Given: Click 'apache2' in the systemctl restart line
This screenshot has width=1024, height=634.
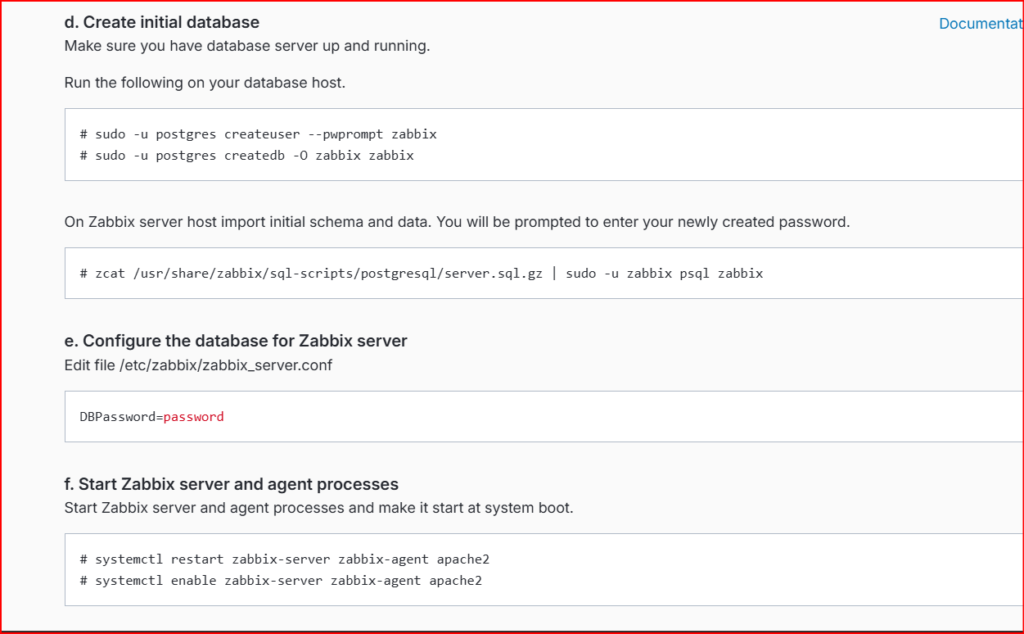Looking at the screenshot, I should pyautogui.click(x=463, y=559).
